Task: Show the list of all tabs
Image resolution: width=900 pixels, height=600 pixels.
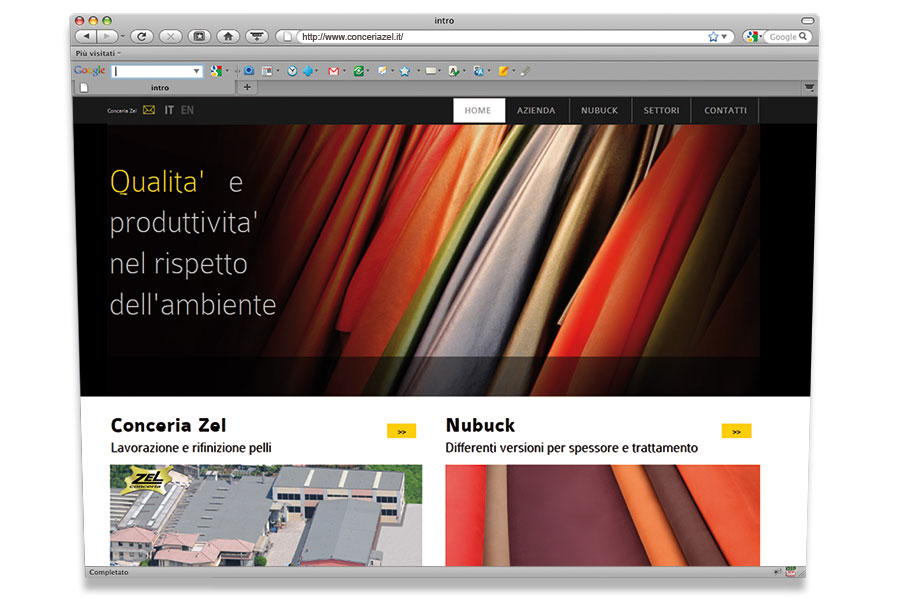Action: pyautogui.click(x=809, y=87)
